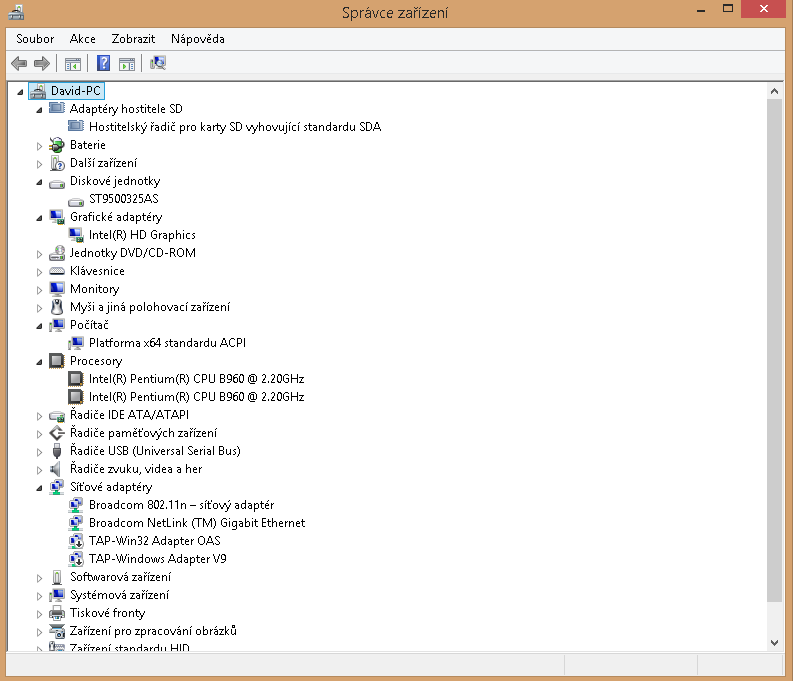
Task: Select Řadiče IDE ATA/ATAPI label
Action: (x=129, y=415)
